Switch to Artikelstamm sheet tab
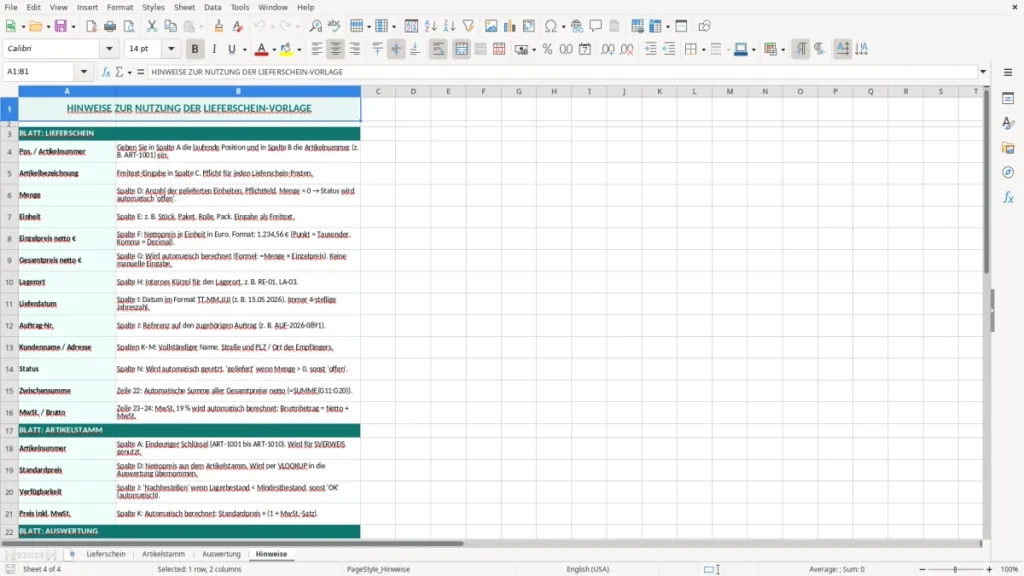 pos(163,554)
